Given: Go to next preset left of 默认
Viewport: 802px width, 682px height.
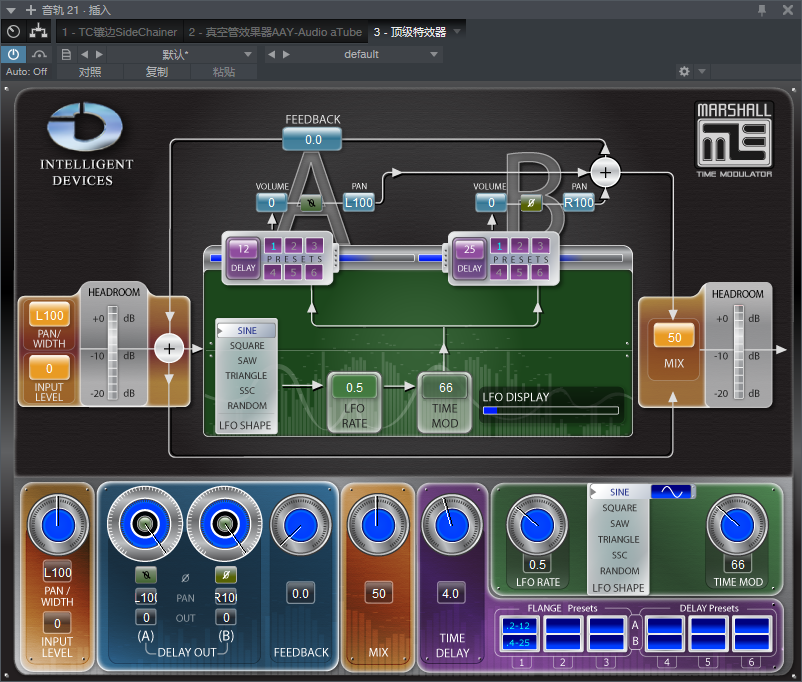Looking at the screenshot, I should point(99,54).
